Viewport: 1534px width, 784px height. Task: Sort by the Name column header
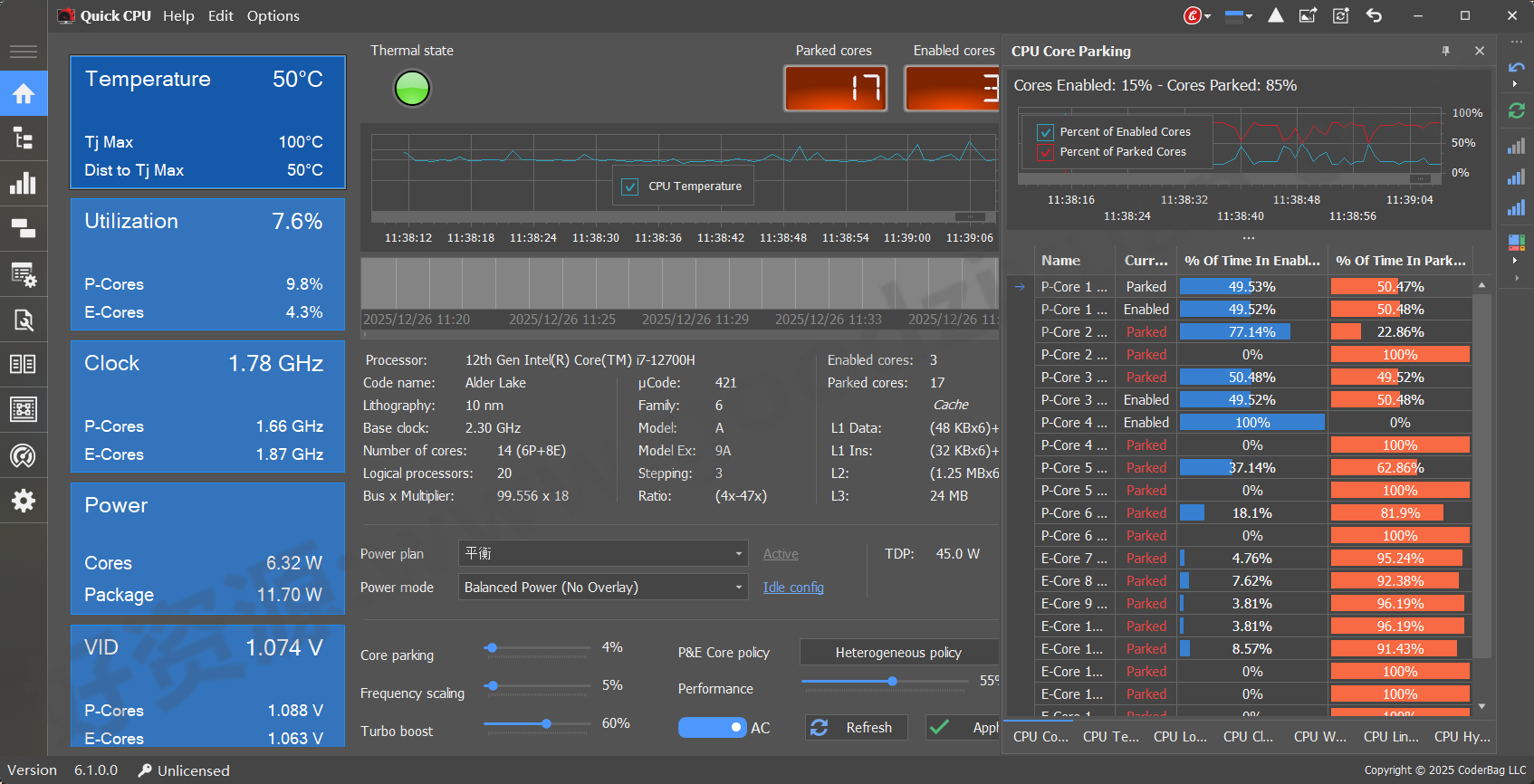pos(1075,261)
